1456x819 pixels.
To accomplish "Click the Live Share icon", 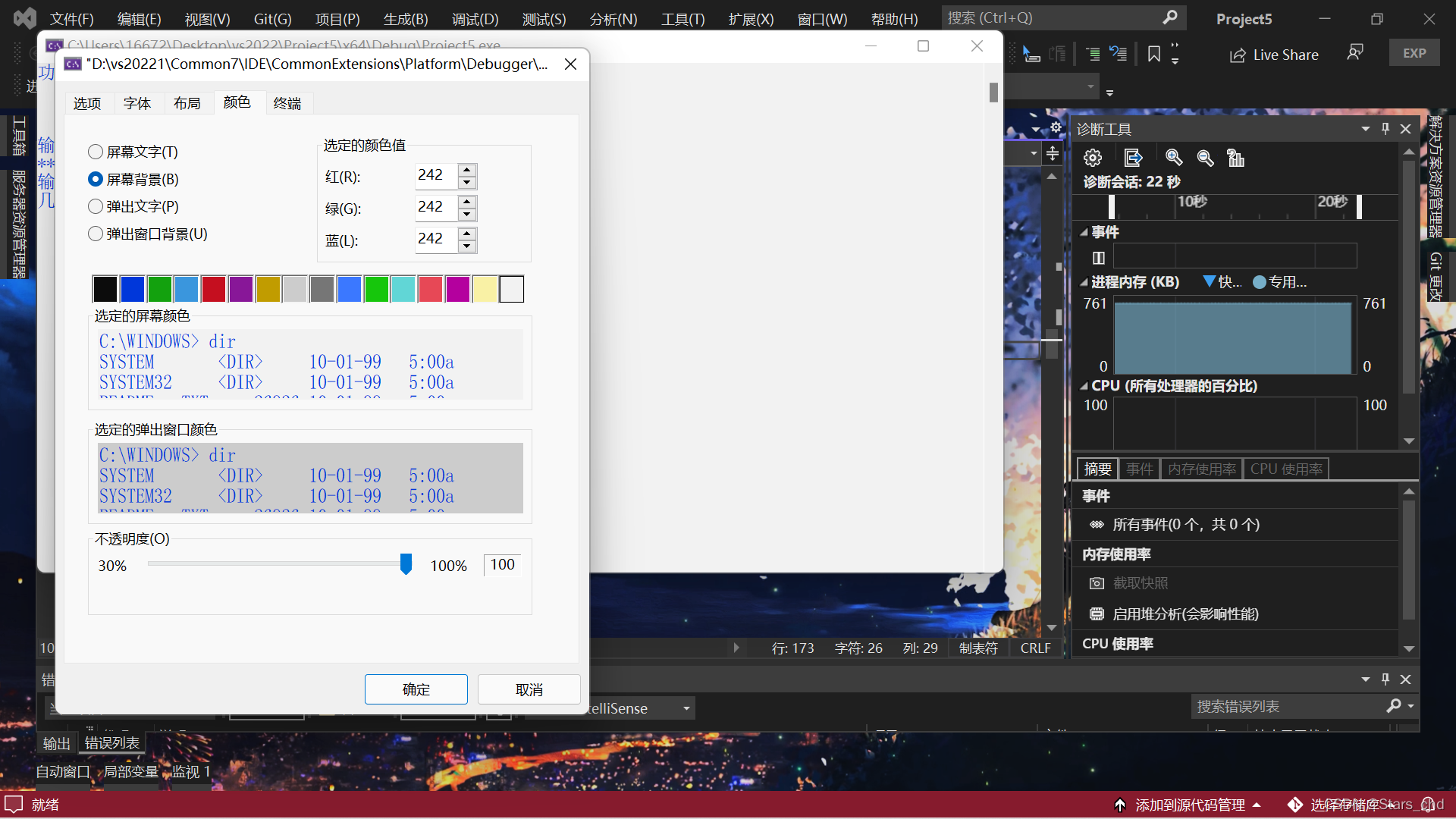I will [x=1238, y=55].
